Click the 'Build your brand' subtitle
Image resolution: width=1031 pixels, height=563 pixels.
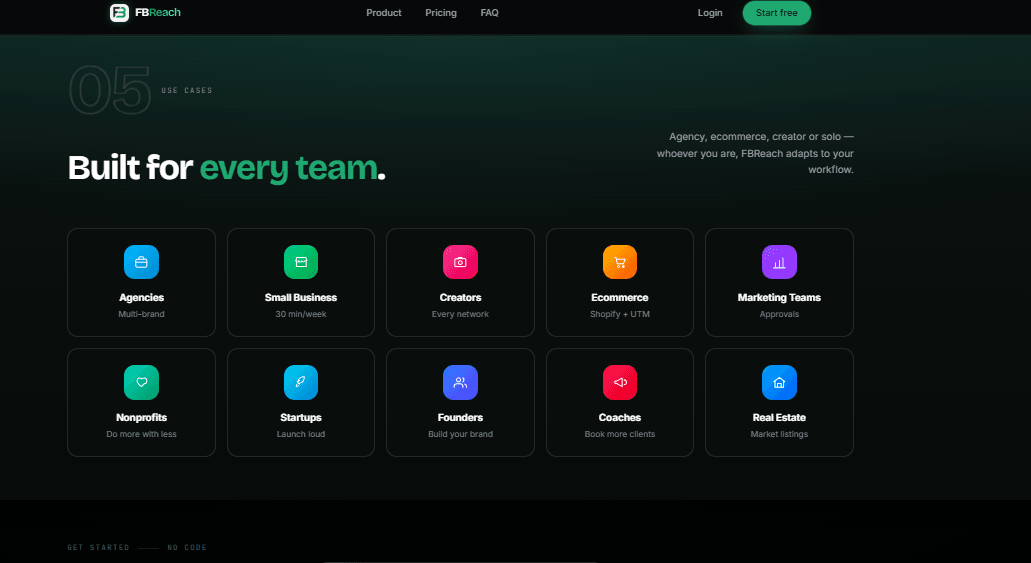tap(460, 434)
